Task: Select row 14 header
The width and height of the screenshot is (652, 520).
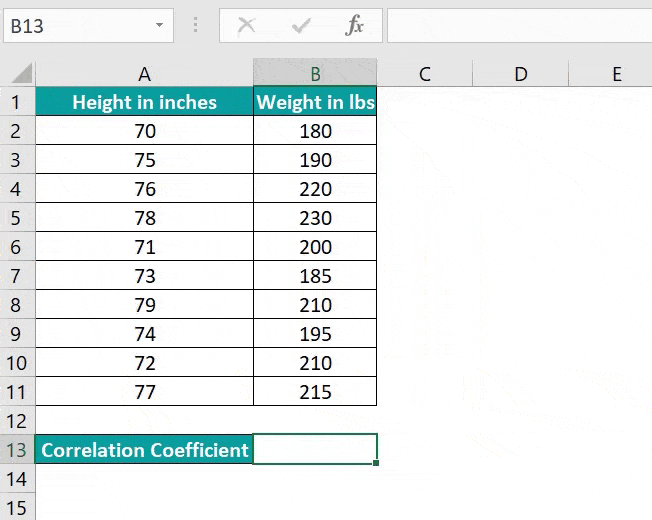Action: click(x=17, y=478)
